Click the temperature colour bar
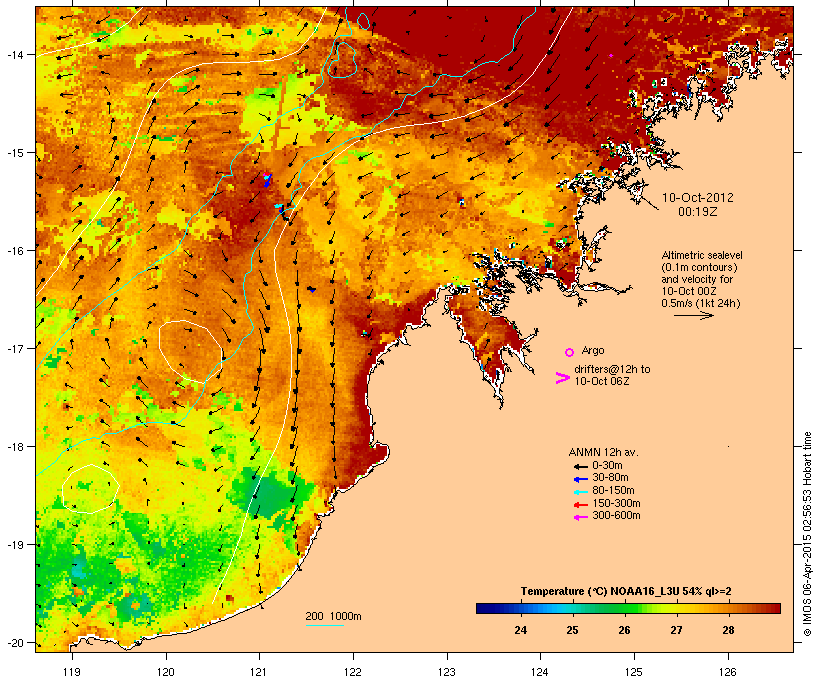The height and width of the screenshot is (680, 820). [628, 608]
